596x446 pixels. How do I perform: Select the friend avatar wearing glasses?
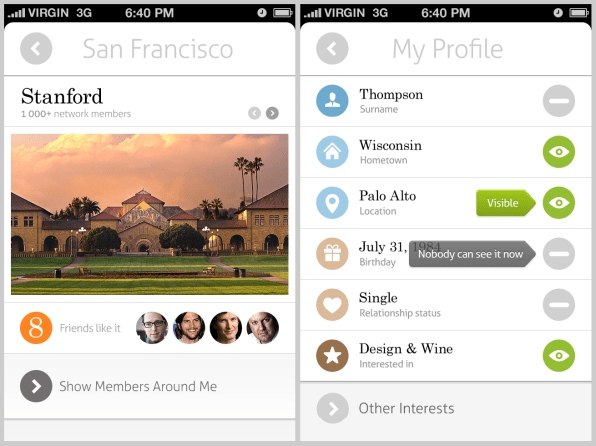[x=152, y=328]
